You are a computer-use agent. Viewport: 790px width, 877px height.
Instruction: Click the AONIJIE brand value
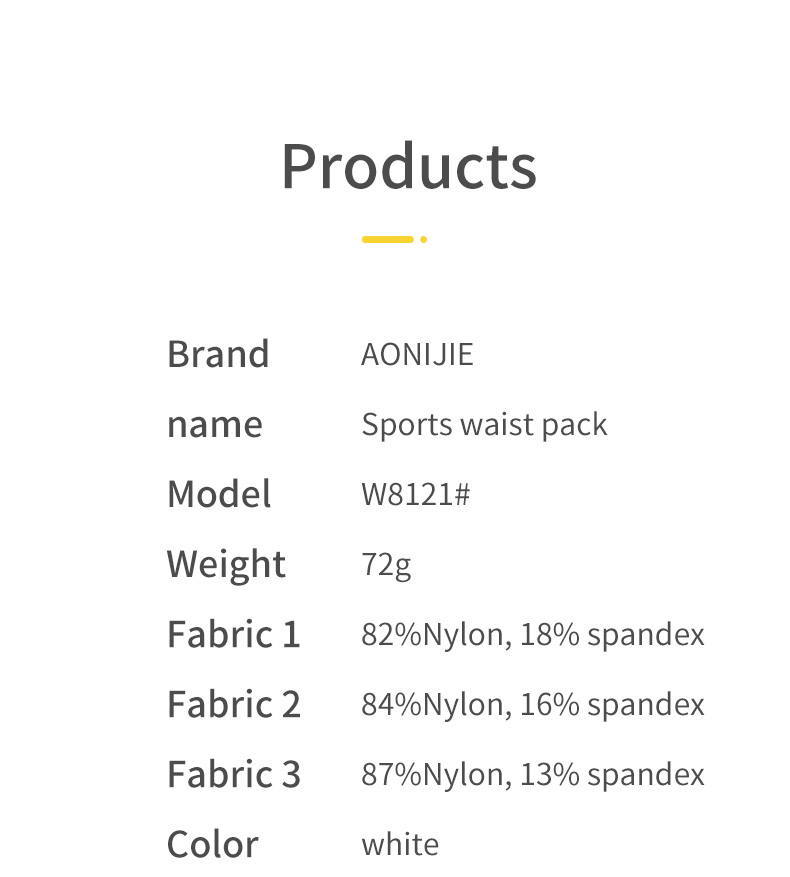pyautogui.click(x=417, y=355)
